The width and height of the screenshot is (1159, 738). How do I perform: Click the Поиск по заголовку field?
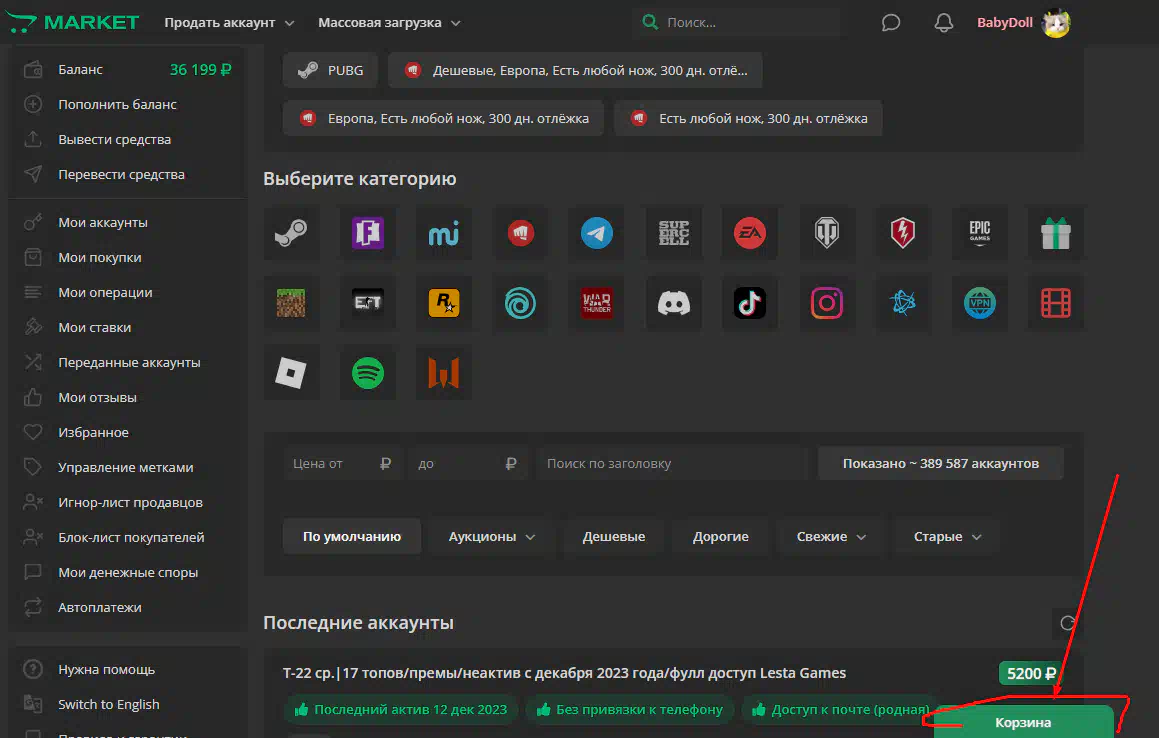tap(673, 464)
